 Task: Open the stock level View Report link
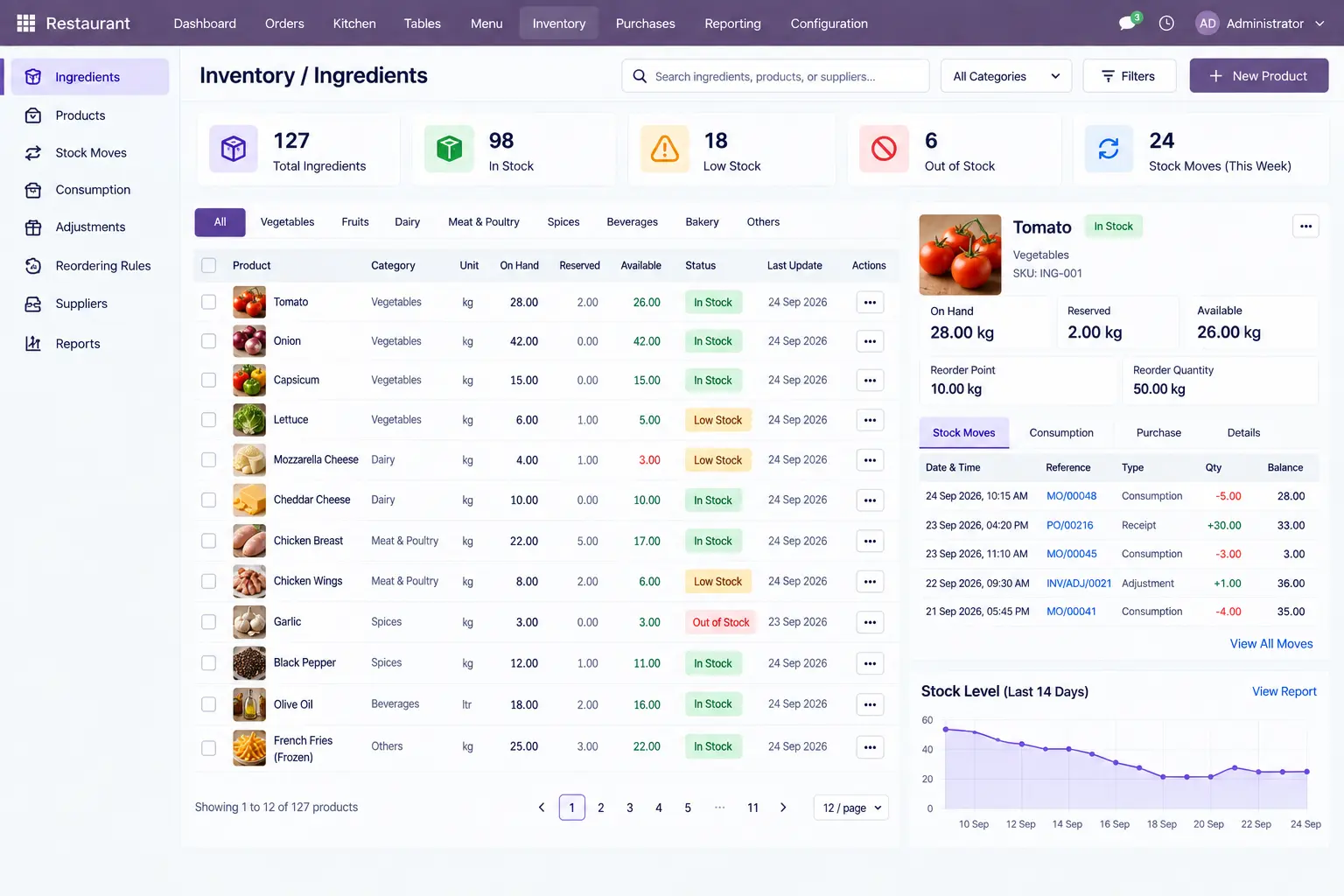tap(1284, 691)
